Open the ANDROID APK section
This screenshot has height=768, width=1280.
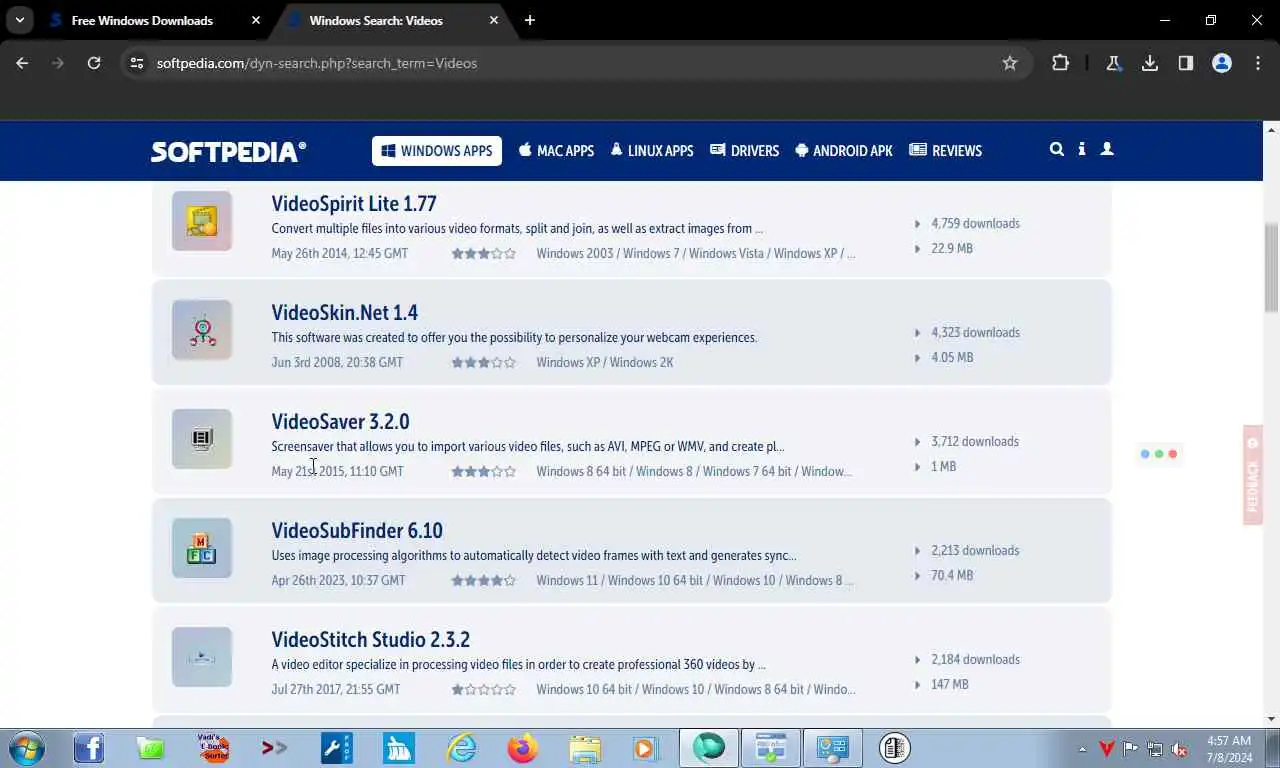[x=843, y=151]
